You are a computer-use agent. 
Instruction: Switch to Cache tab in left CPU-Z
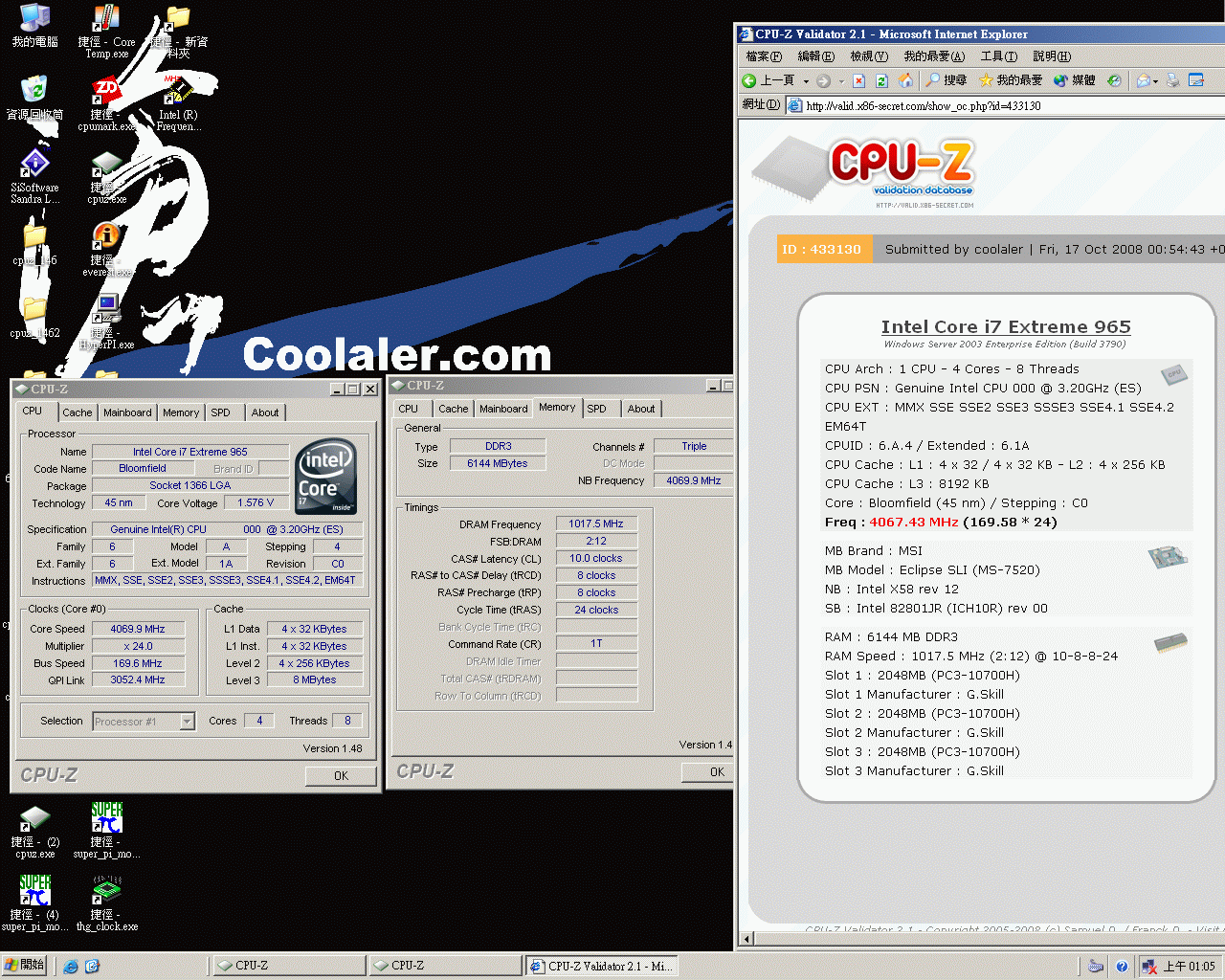tap(78, 412)
